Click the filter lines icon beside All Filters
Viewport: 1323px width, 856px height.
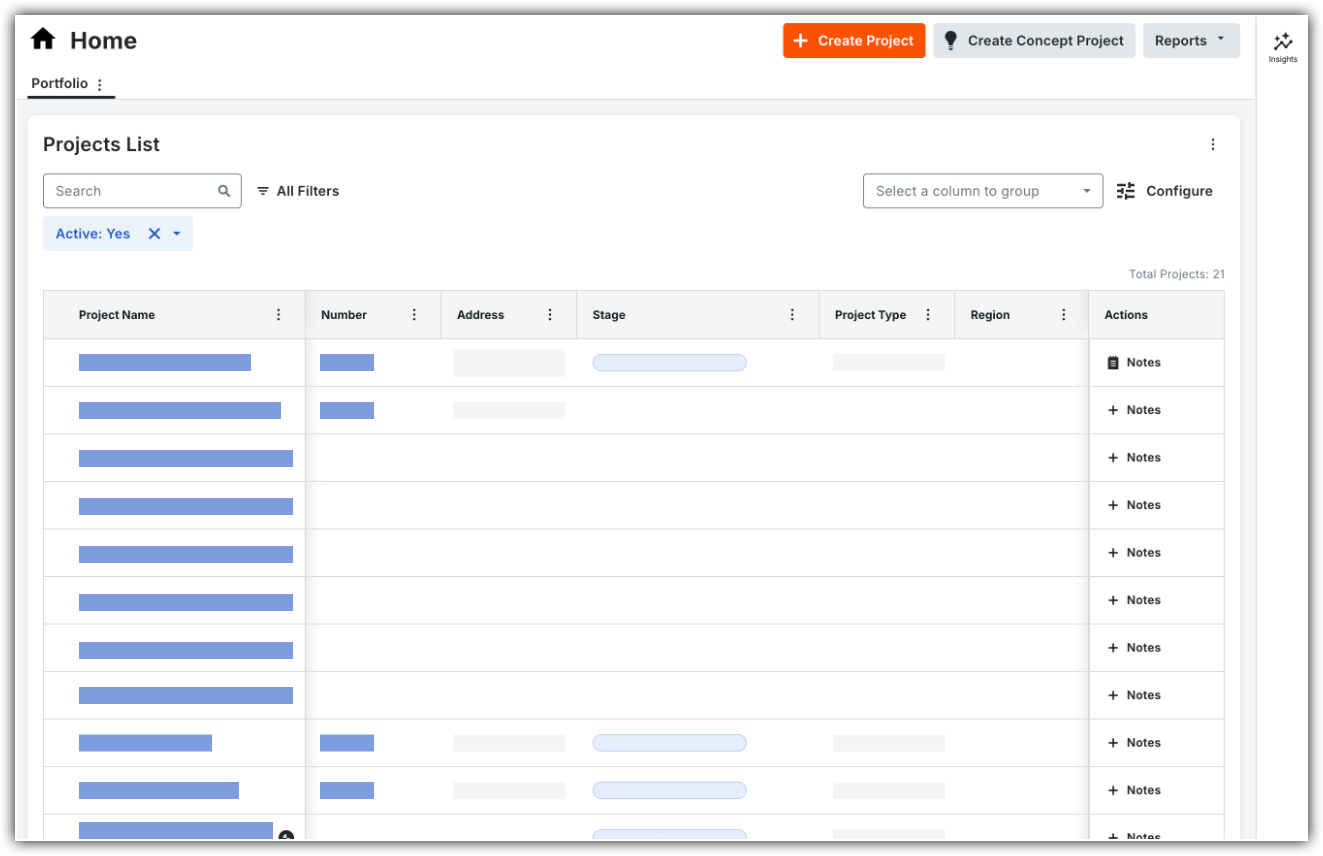coord(263,191)
